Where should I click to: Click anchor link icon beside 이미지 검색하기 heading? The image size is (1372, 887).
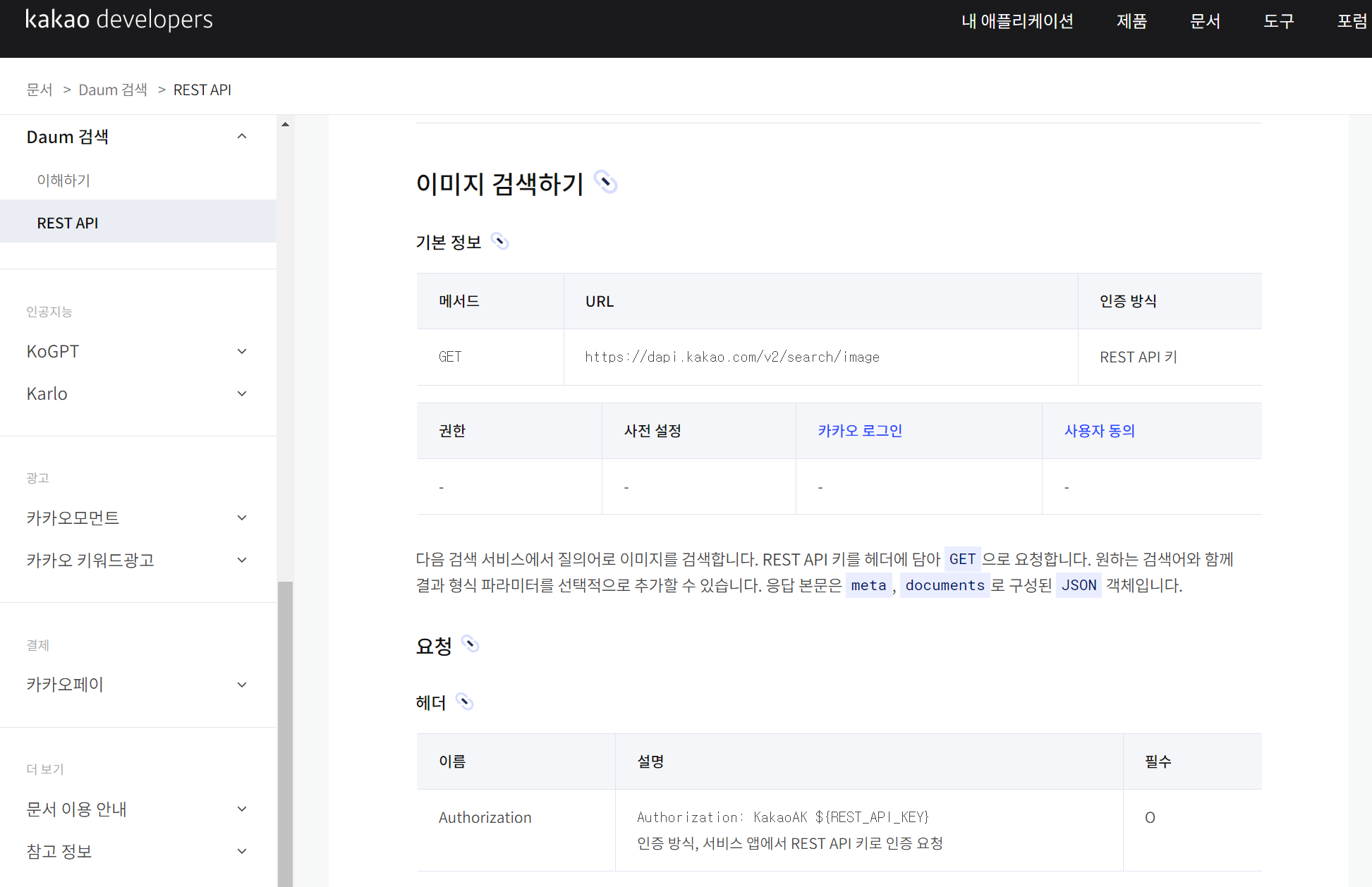click(x=605, y=183)
